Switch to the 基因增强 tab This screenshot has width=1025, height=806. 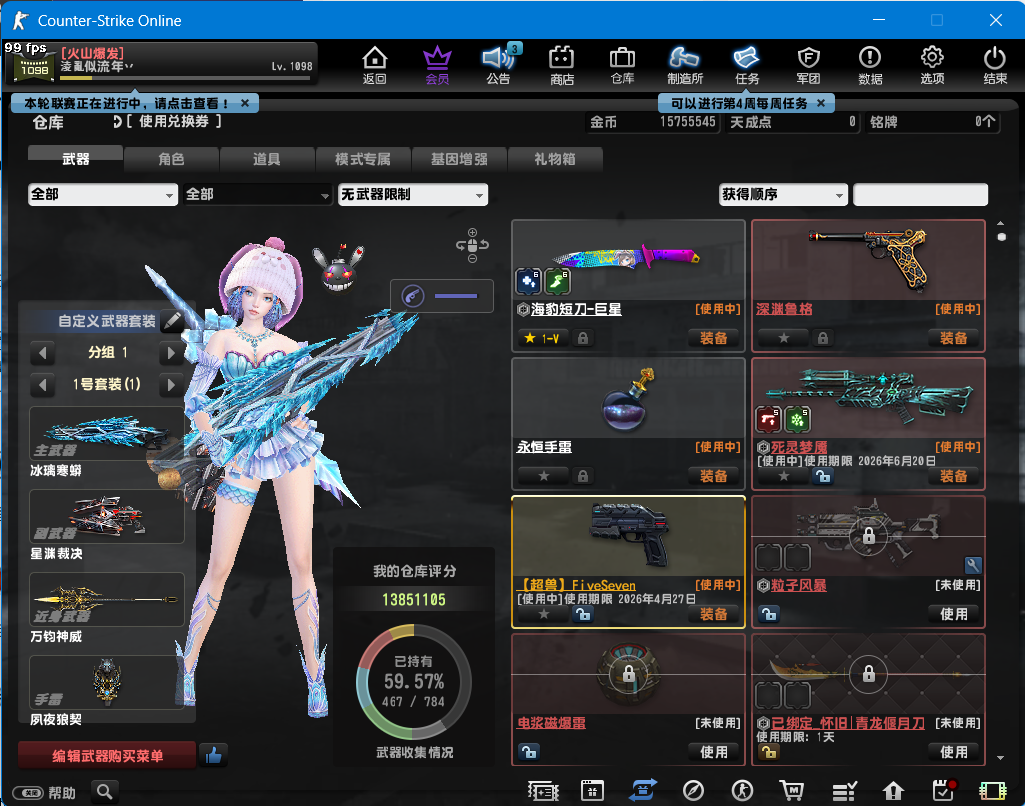(459, 159)
